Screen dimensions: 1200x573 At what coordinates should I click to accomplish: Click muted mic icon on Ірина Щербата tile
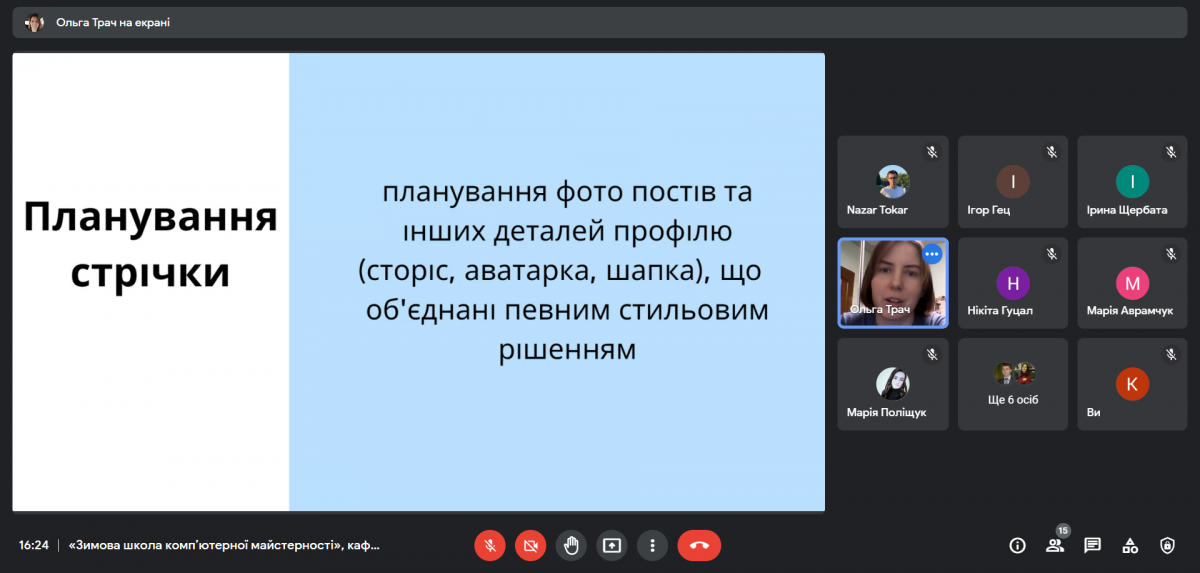[1171, 152]
